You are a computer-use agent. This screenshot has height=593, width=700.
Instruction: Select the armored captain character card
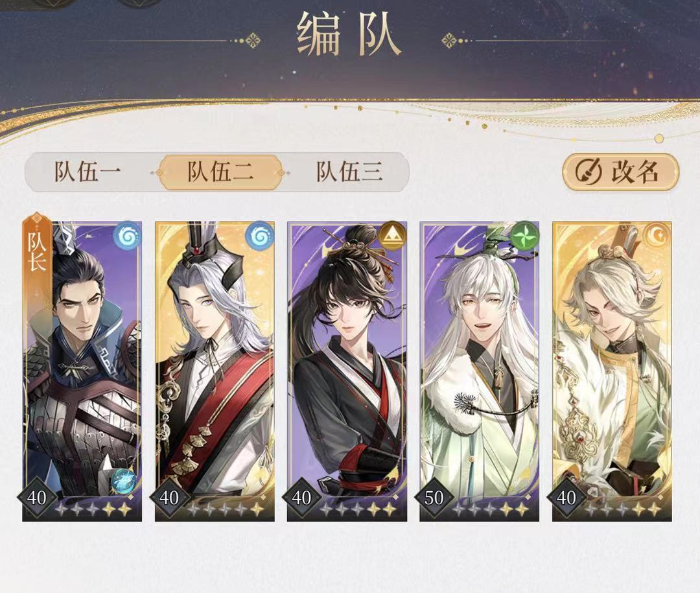point(82,371)
